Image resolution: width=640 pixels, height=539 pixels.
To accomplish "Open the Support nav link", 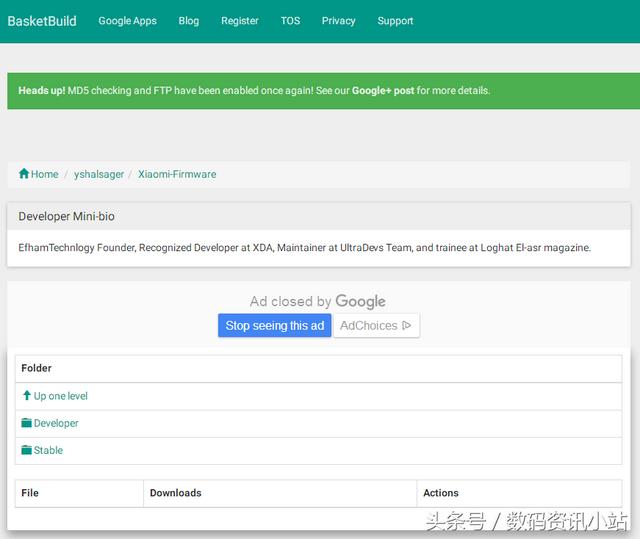I will (x=395, y=21).
